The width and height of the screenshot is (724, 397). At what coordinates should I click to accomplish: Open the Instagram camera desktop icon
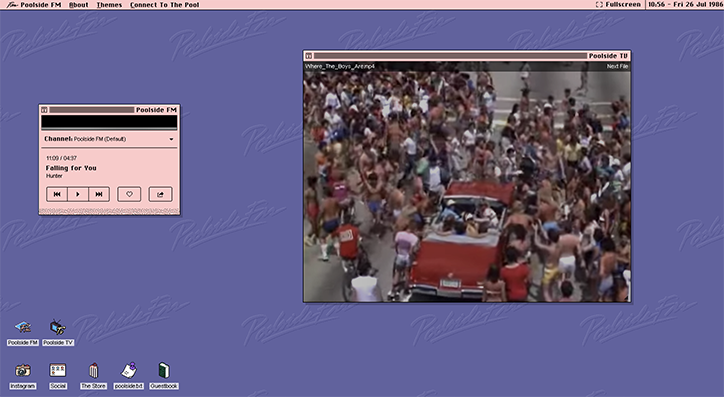click(x=23, y=376)
